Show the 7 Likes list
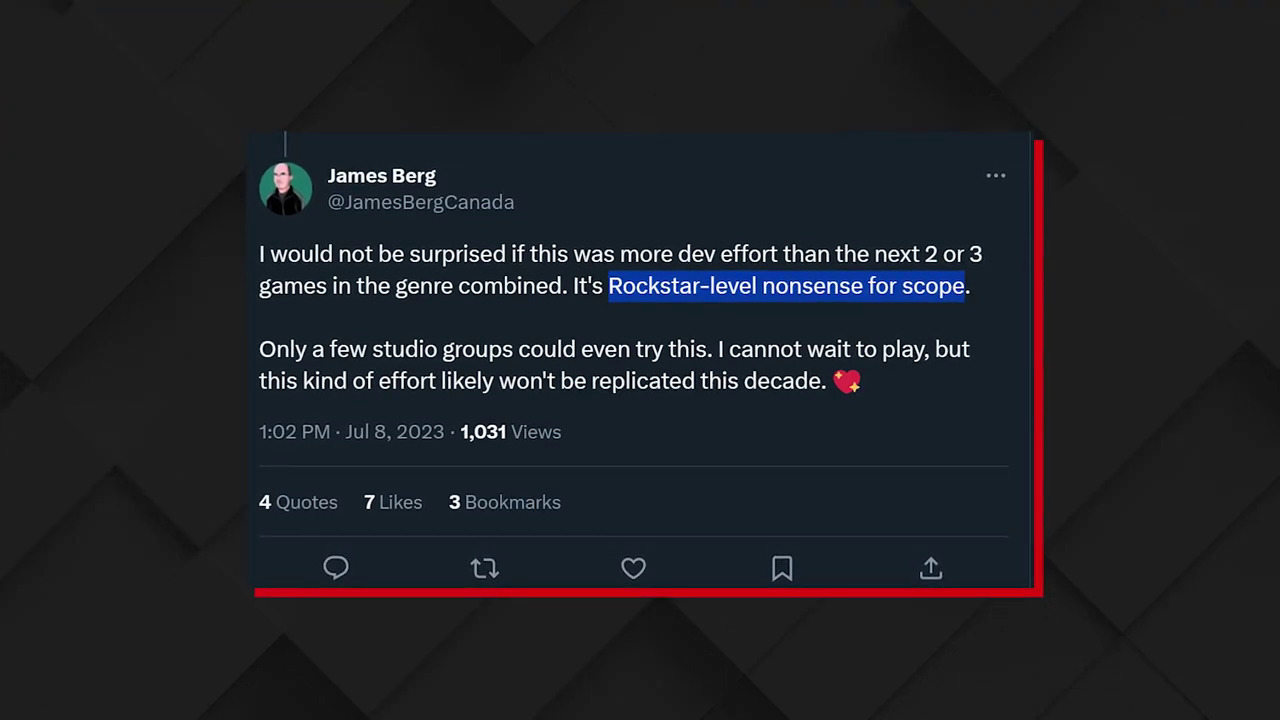 (392, 502)
